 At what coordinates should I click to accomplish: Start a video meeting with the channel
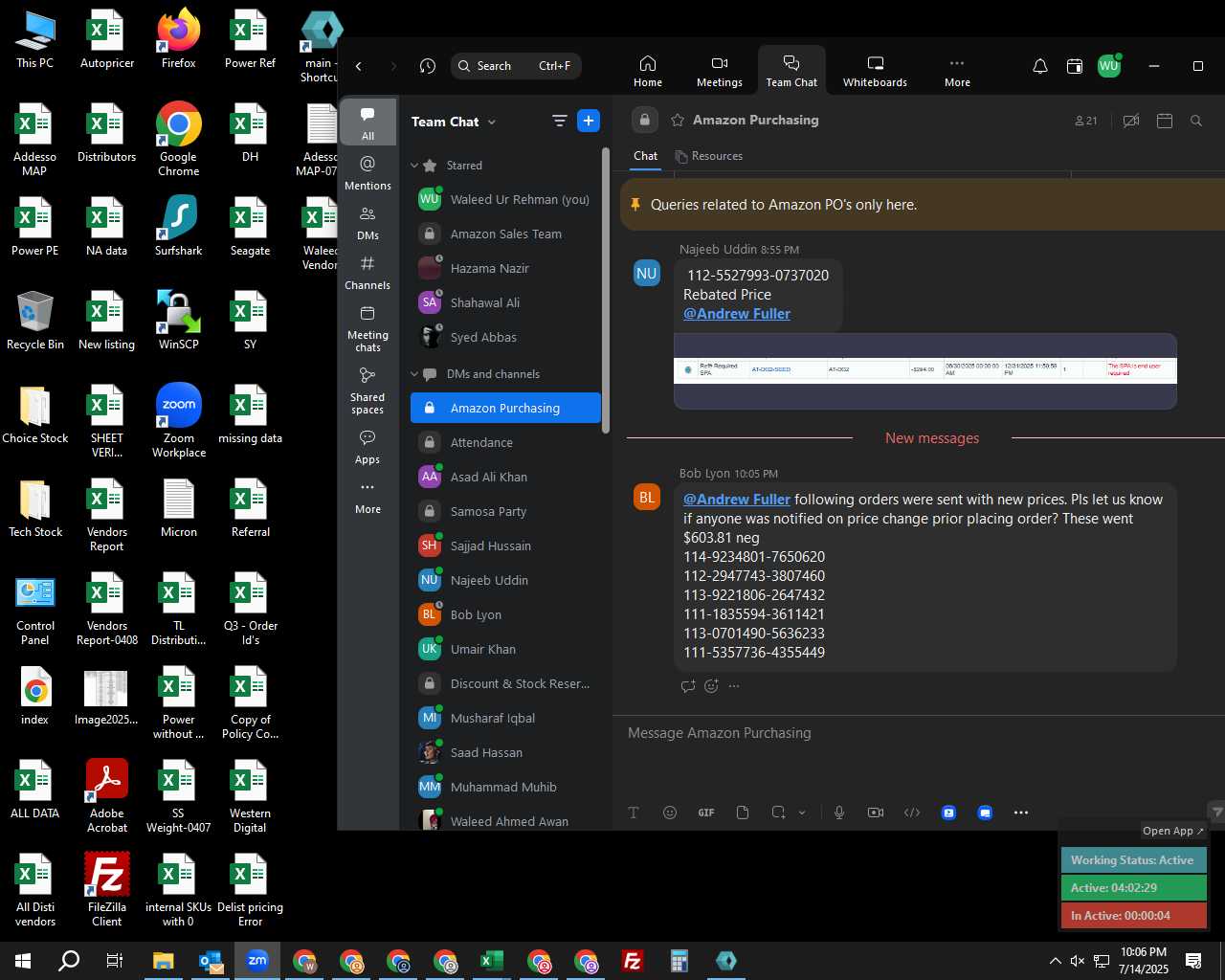tap(1131, 121)
